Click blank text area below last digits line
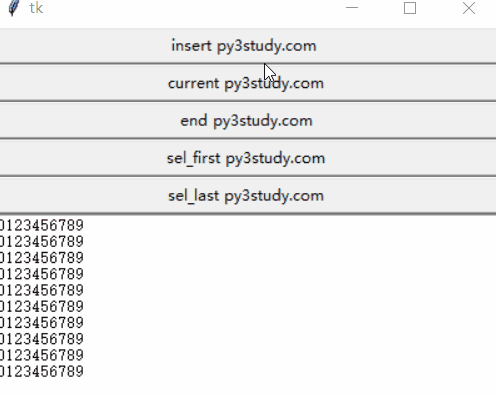 point(248,387)
